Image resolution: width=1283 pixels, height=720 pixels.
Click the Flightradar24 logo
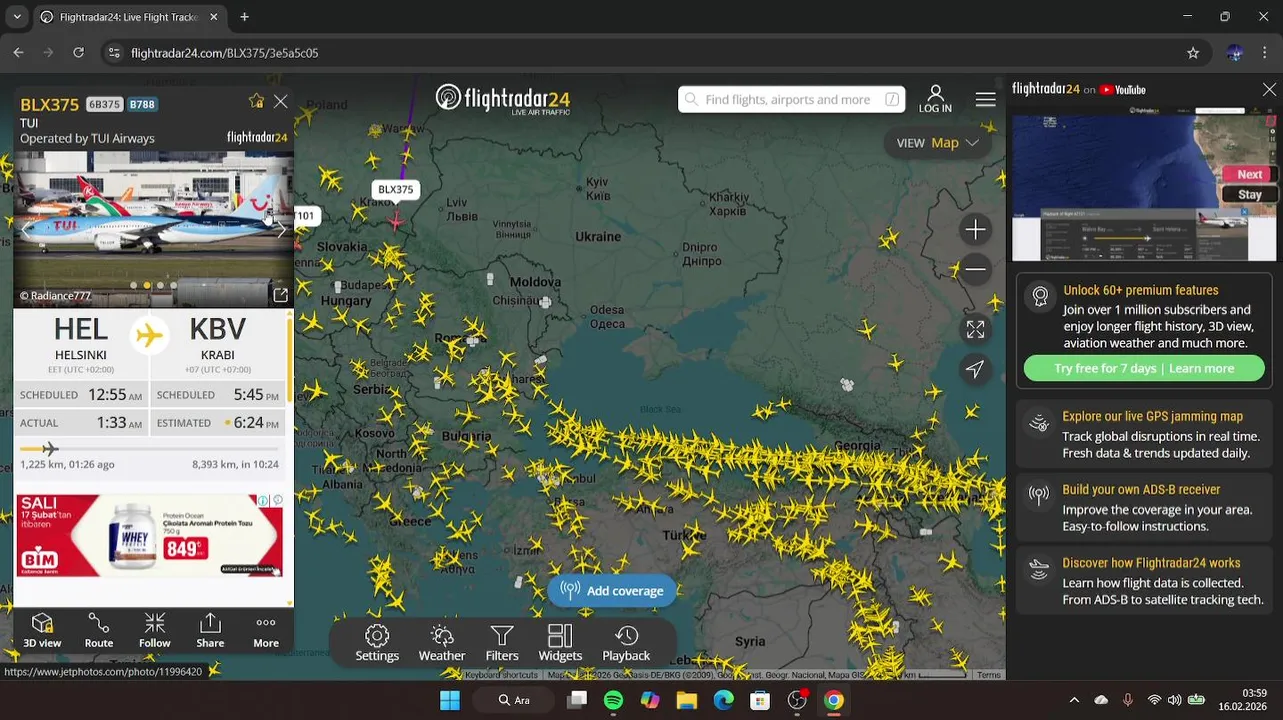click(502, 98)
